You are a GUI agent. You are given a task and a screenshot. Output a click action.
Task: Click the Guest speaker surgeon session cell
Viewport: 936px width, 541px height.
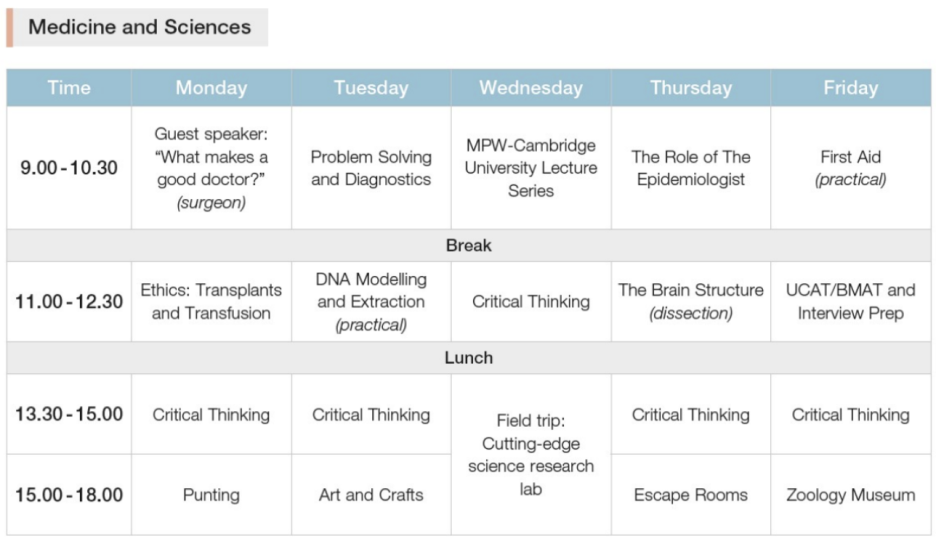[x=211, y=168]
